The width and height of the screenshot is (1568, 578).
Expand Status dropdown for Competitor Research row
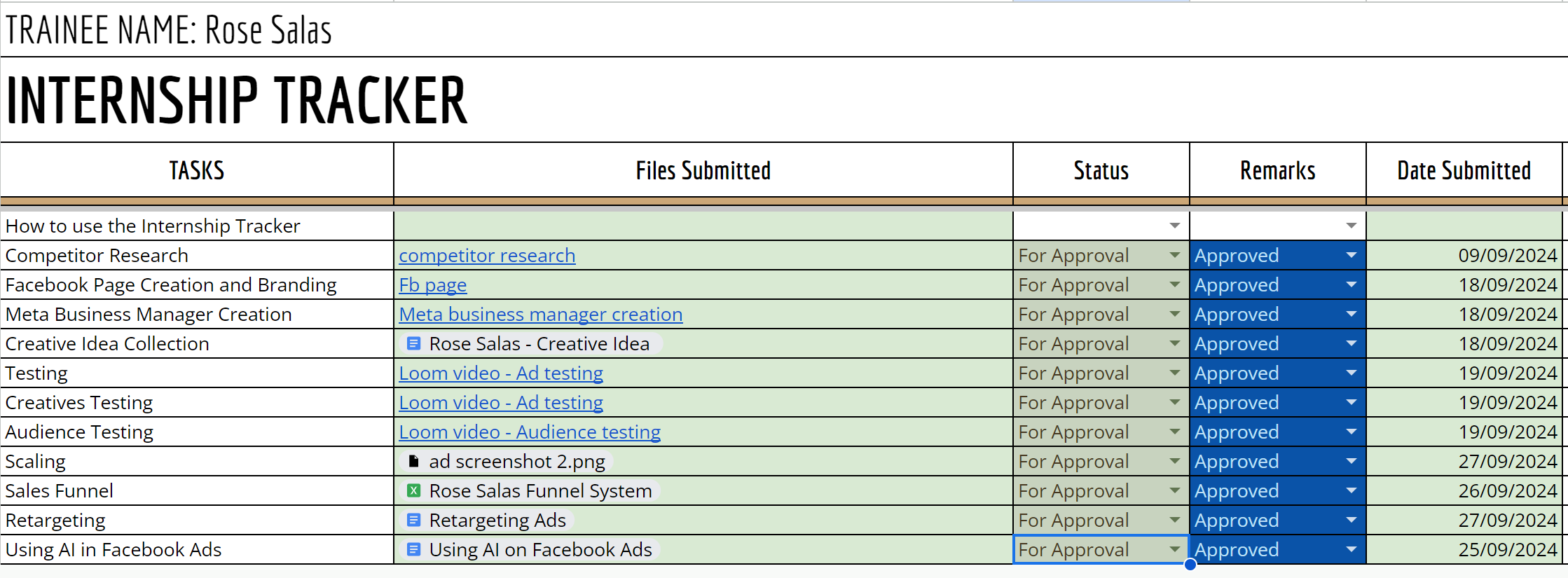[x=1174, y=256]
